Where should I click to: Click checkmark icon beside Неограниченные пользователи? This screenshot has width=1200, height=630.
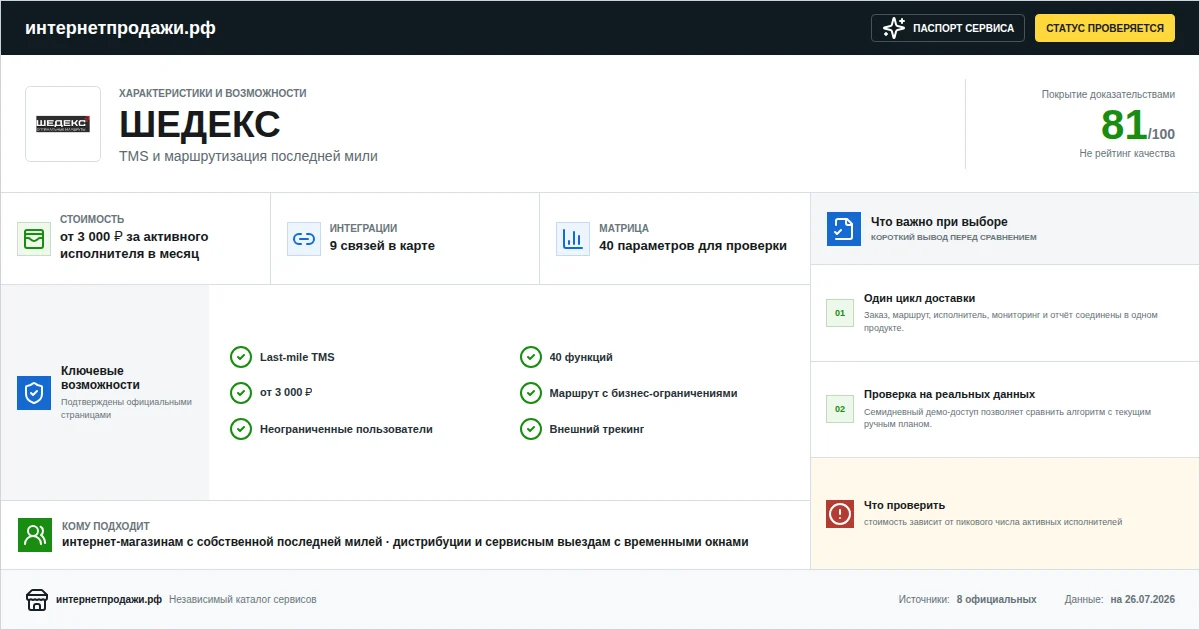241,429
